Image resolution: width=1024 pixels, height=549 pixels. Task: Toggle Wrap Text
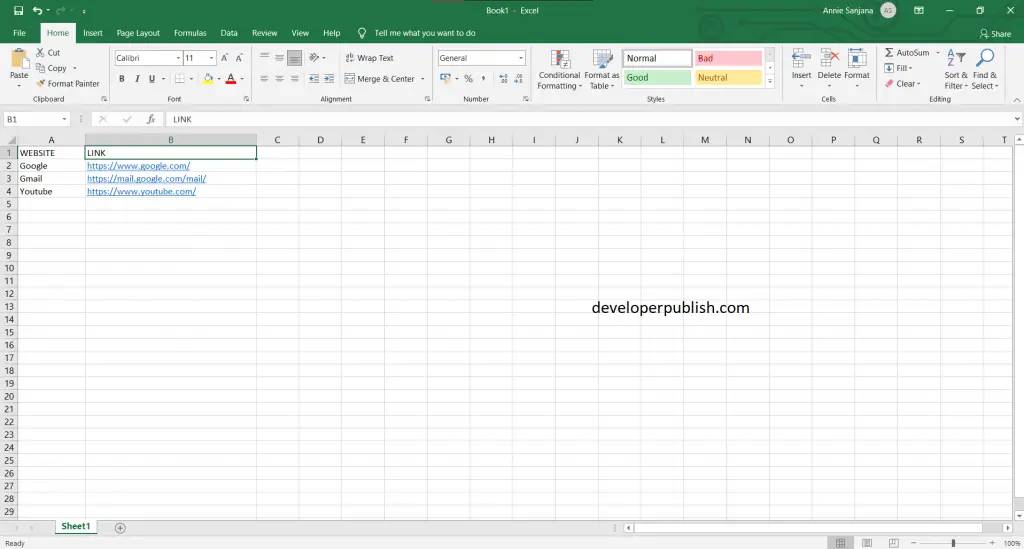click(x=370, y=58)
